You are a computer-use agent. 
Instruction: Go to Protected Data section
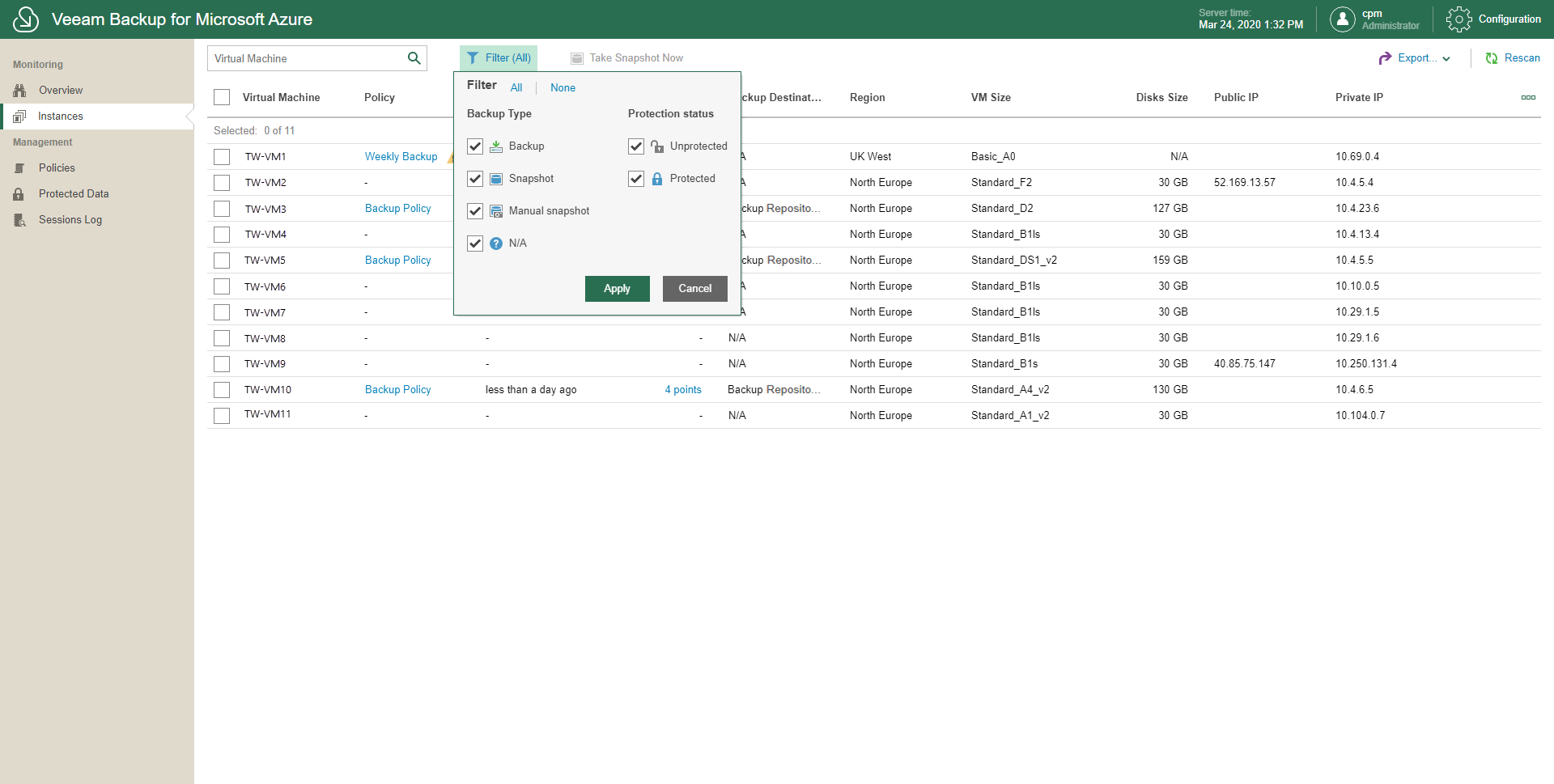pos(74,193)
